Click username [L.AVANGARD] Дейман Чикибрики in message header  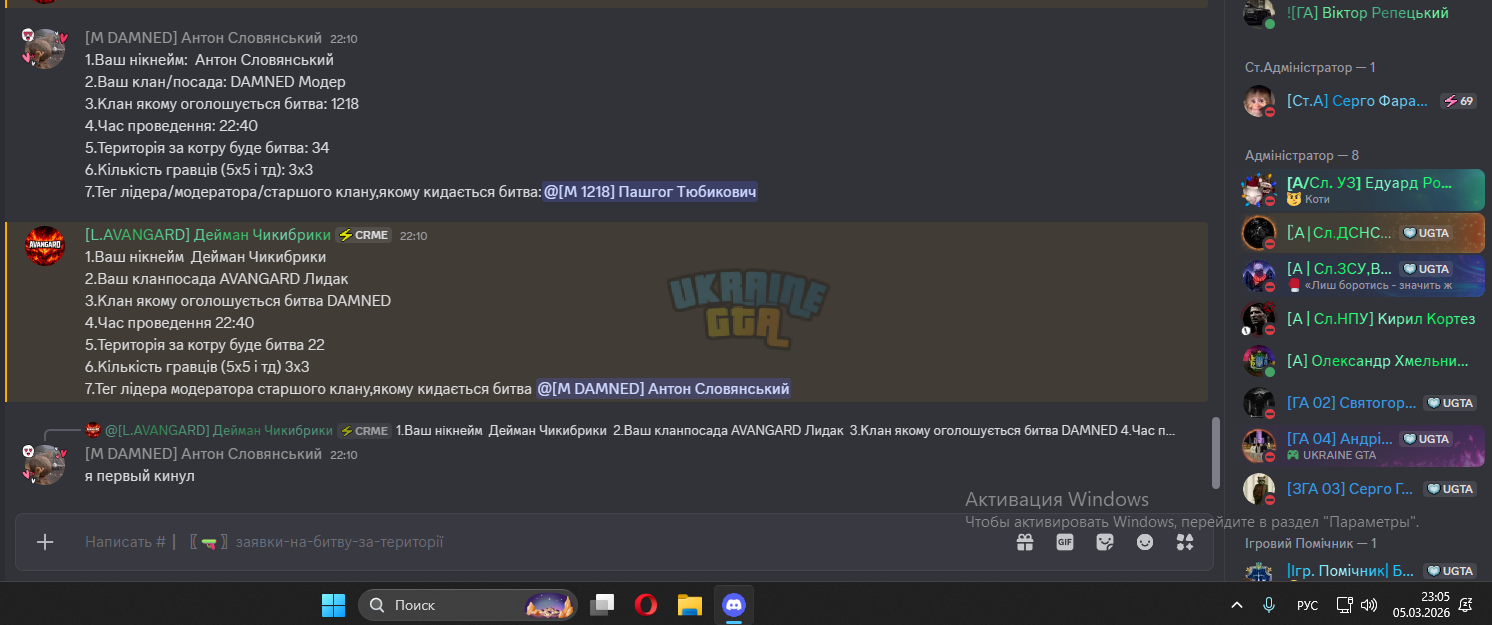pos(208,235)
